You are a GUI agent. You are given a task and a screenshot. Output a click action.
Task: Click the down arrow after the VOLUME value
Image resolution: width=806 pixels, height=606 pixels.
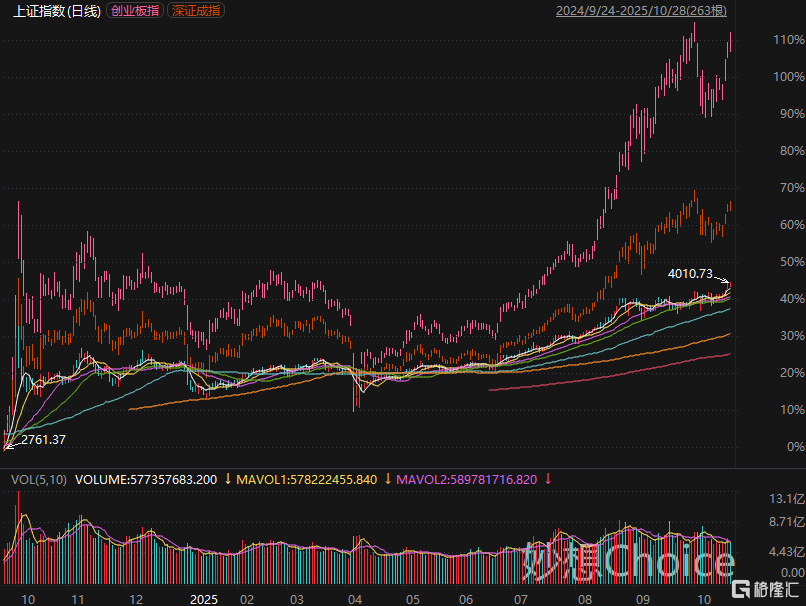227,480
